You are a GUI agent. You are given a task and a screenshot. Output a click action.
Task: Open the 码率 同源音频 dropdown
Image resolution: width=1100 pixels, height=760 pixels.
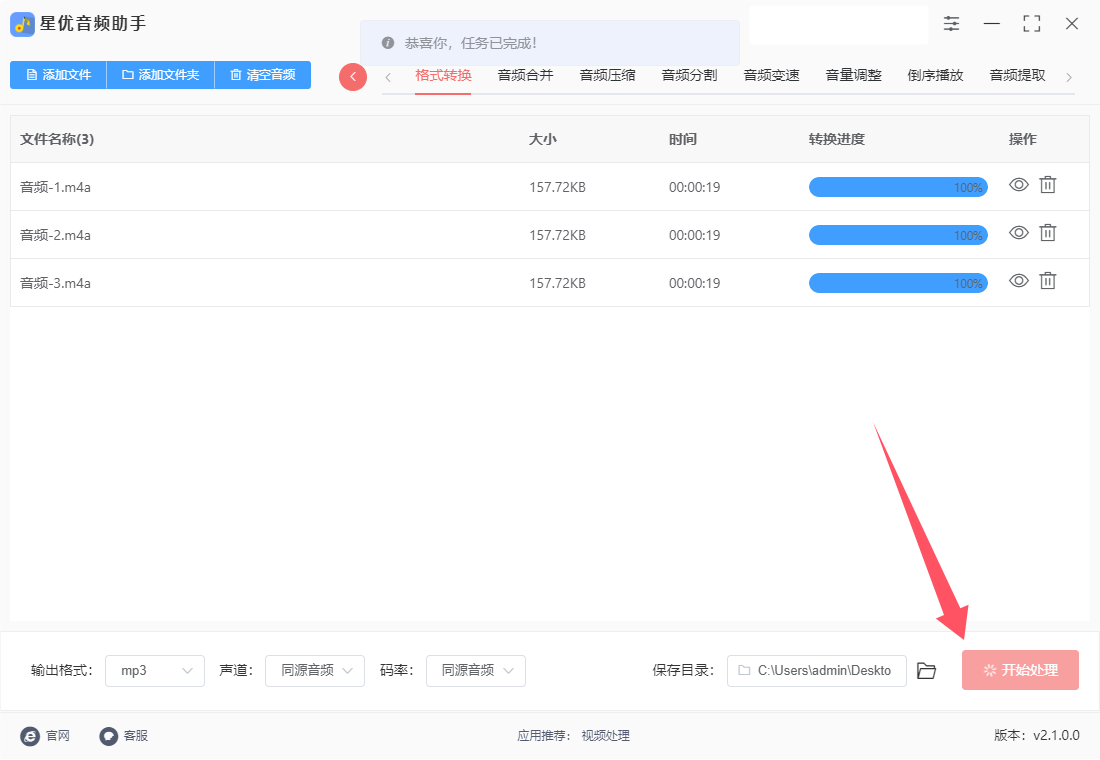[476, 671]
